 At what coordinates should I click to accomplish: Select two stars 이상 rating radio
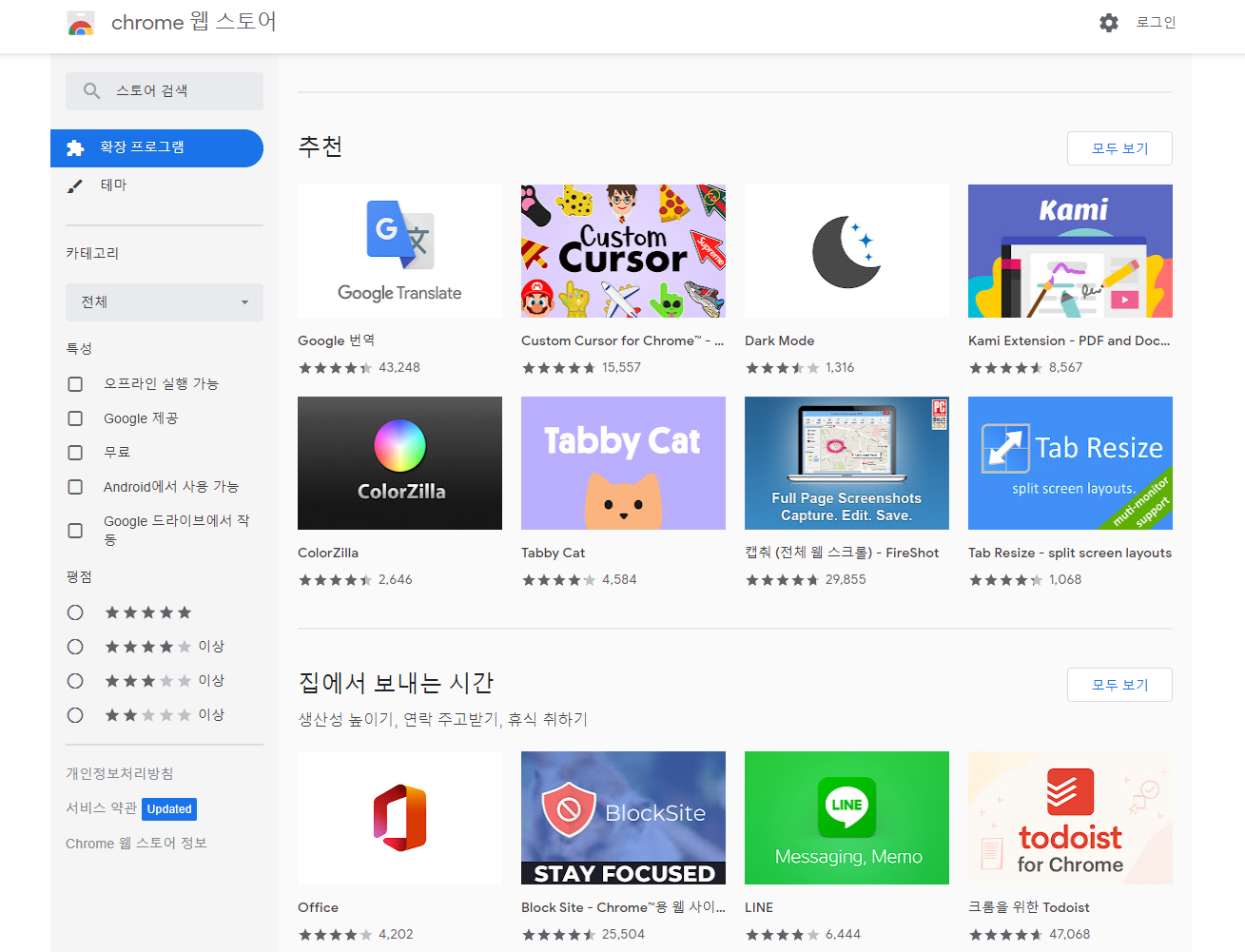pyautogui.click(x=75, y=715)
